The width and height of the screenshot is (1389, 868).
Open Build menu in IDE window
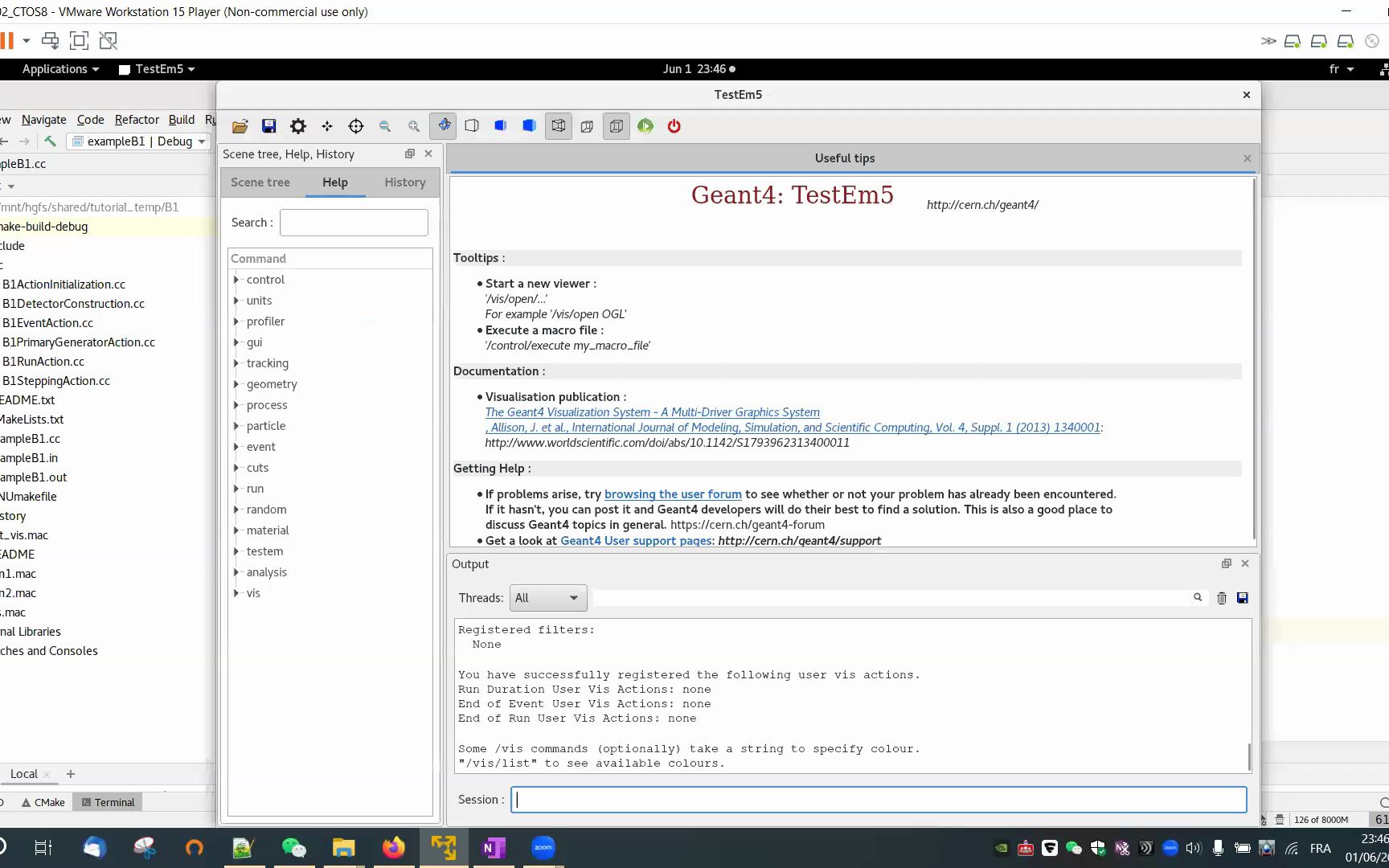point(182,120)
